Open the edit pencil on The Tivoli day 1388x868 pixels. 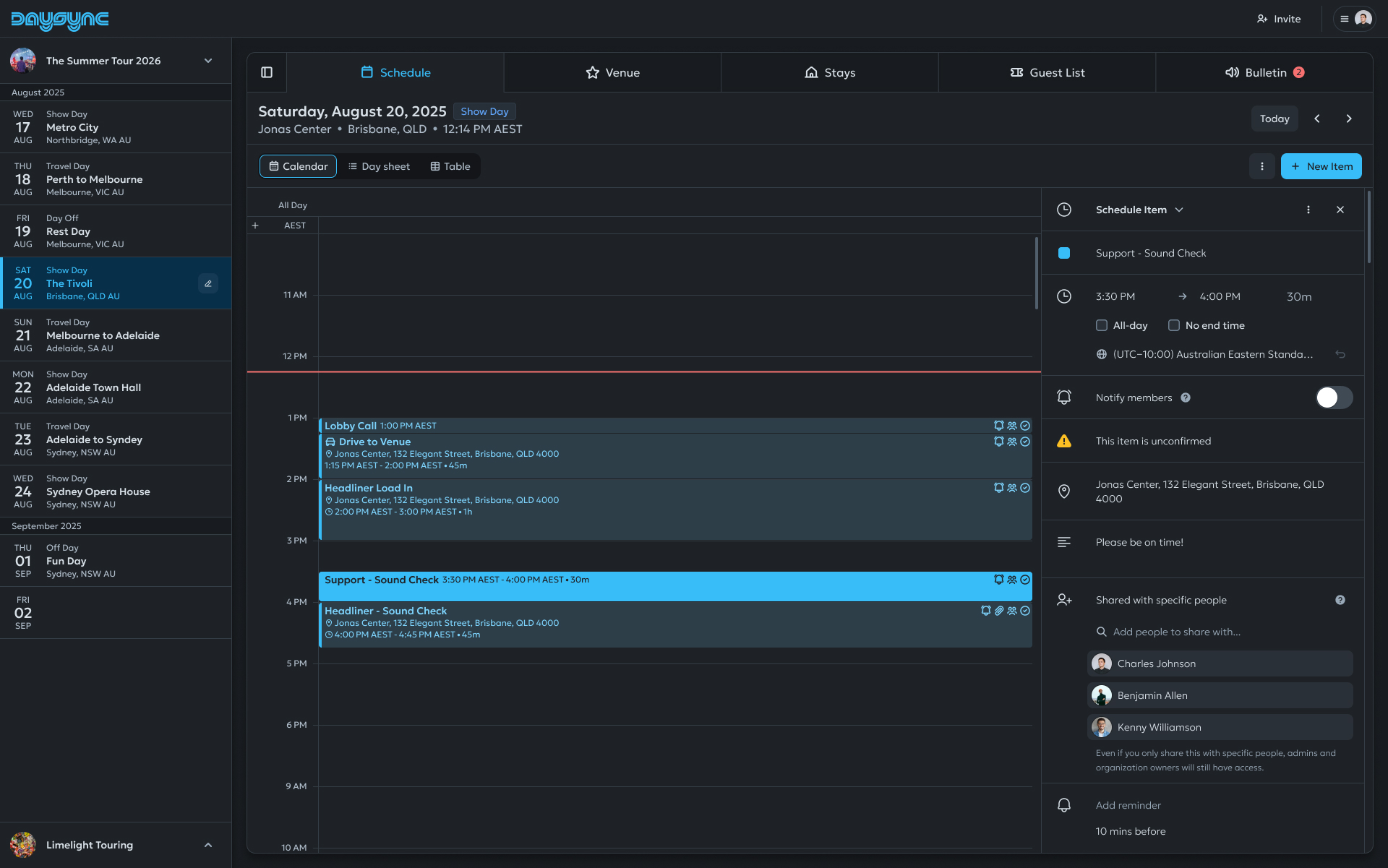(208, 283)
